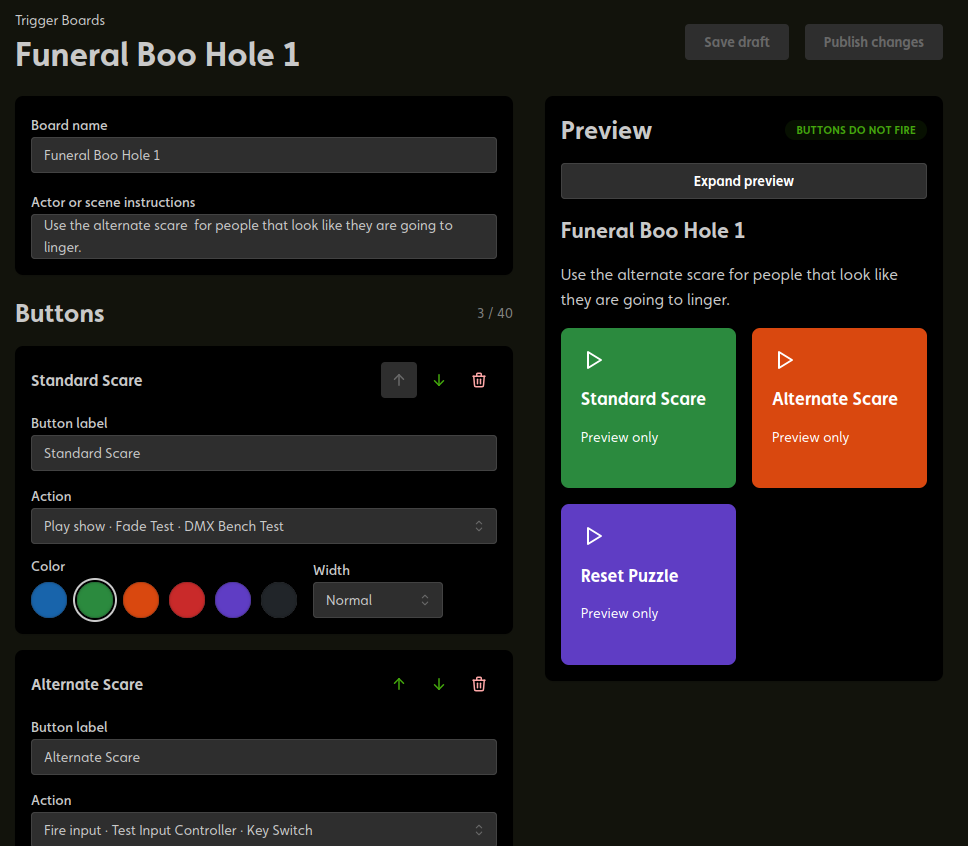The width and height of the screenshot is (968, 846).
Task: Move Alternate Scare button down
Action: point(439,684)
